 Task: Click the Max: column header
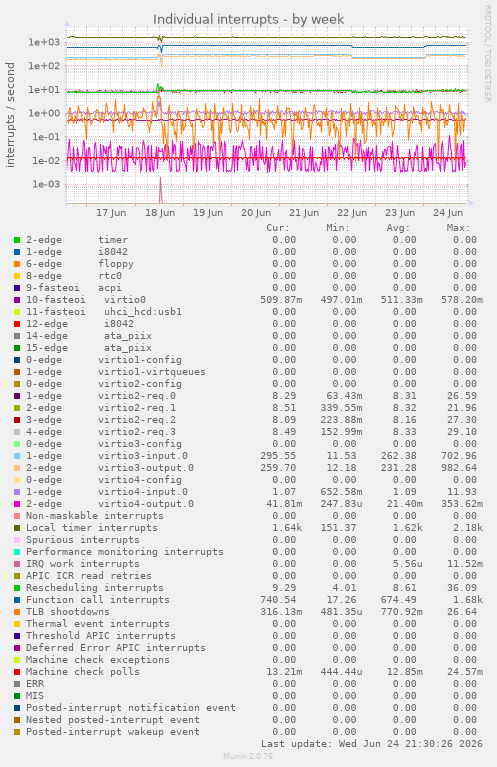tap(458, 228)
